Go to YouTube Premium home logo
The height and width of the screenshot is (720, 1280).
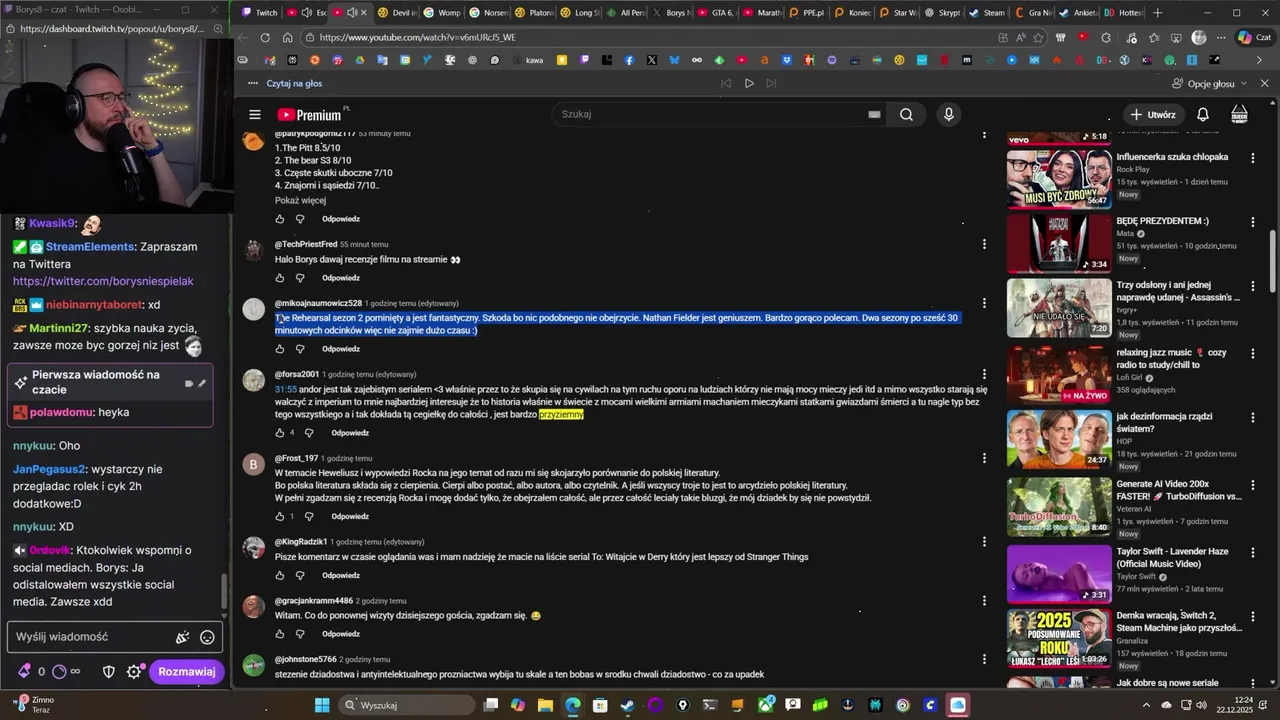click(x=310, y=115)
